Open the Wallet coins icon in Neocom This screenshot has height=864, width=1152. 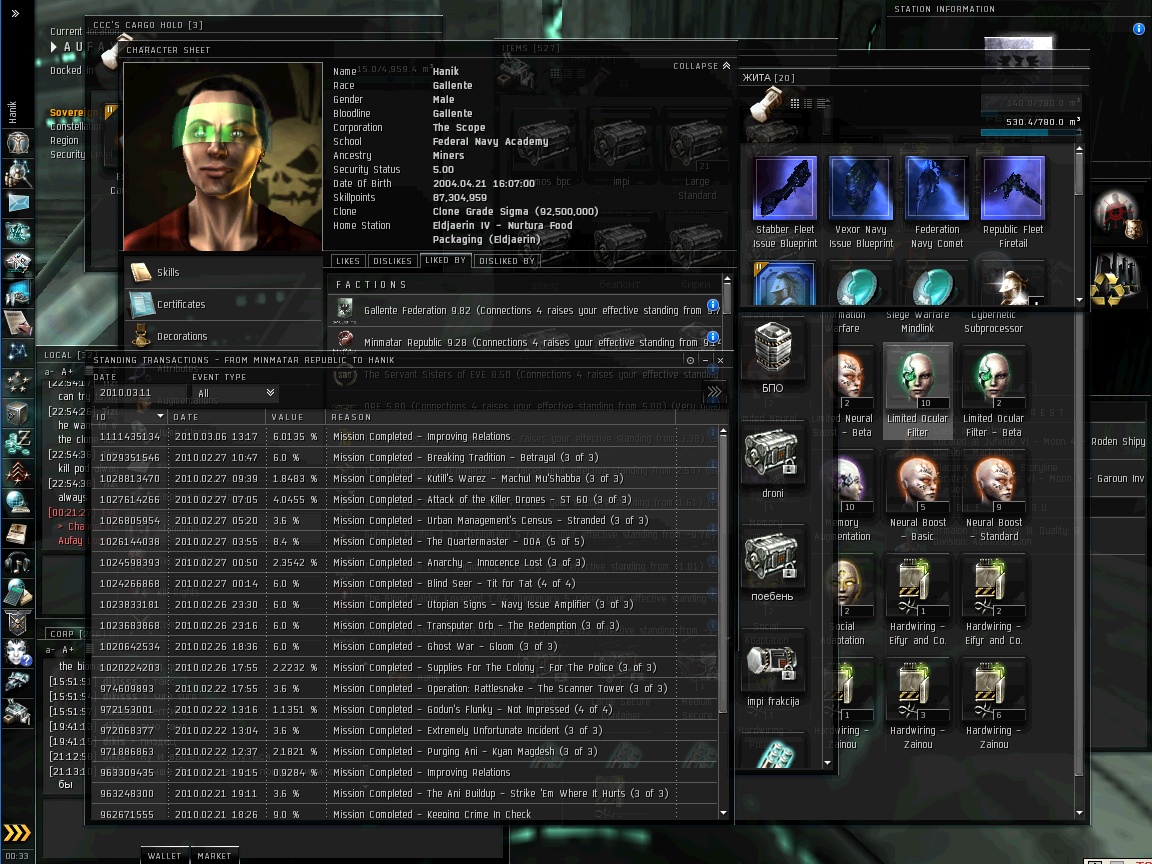point(18,443)
